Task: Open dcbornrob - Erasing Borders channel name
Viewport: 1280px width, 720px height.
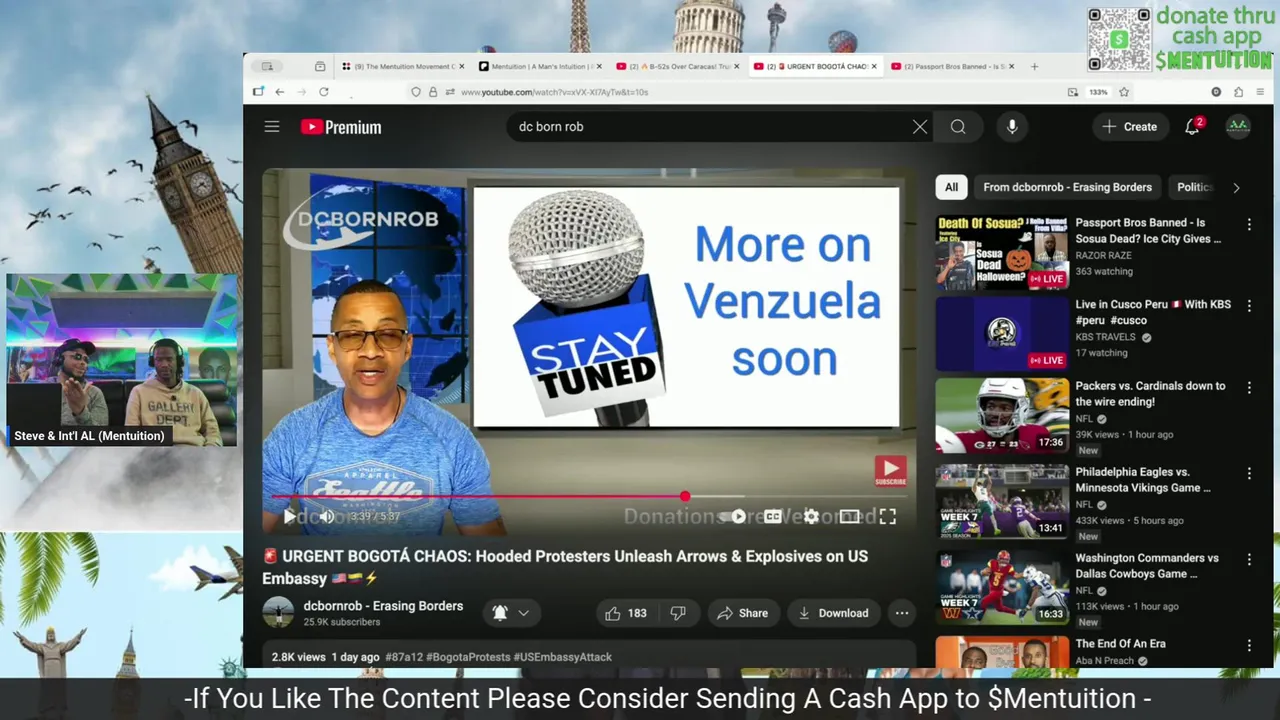Action: [x=383, y=606]
